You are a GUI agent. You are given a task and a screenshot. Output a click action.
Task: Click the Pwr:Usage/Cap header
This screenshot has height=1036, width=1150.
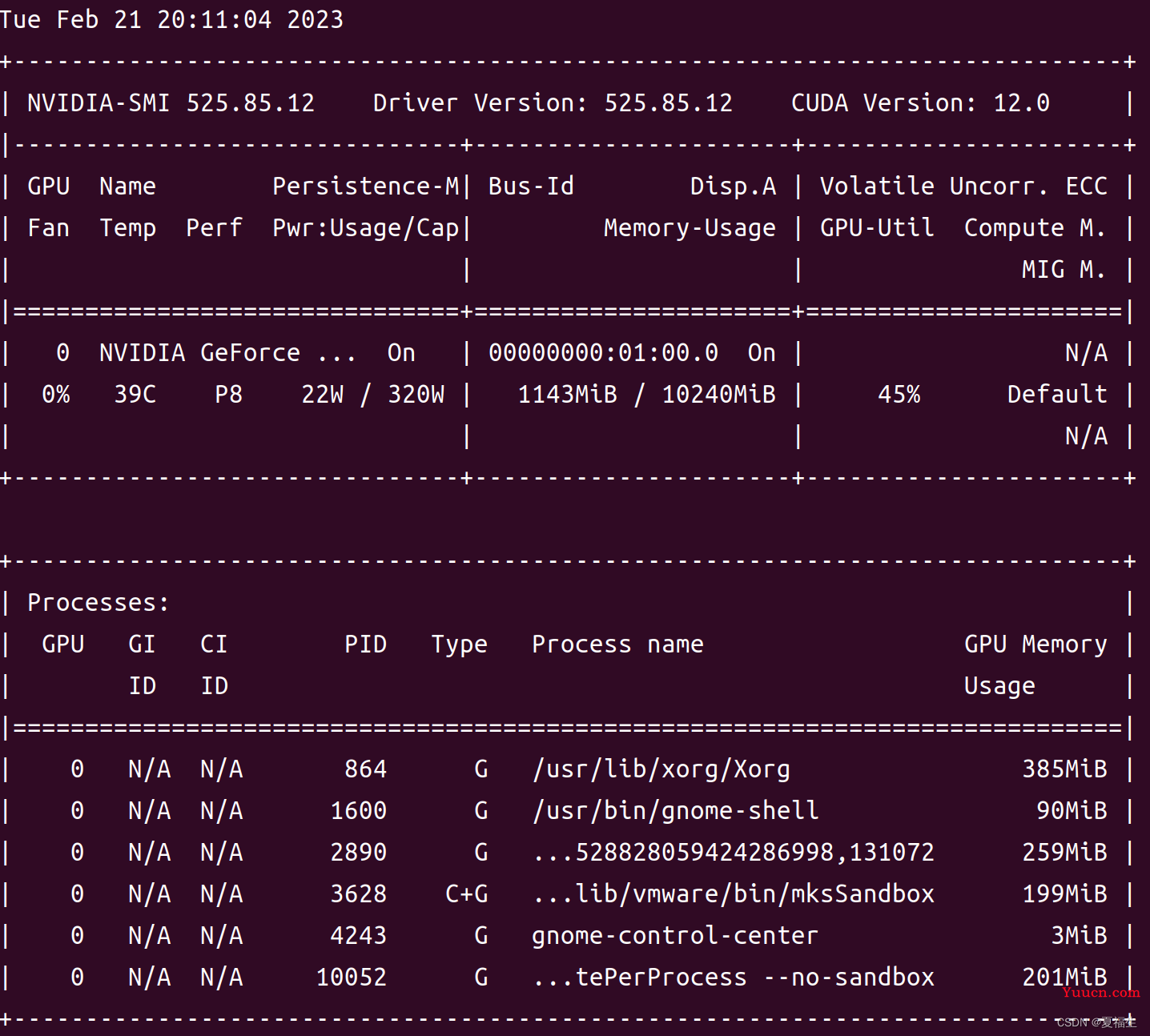(x=366, y=228)
